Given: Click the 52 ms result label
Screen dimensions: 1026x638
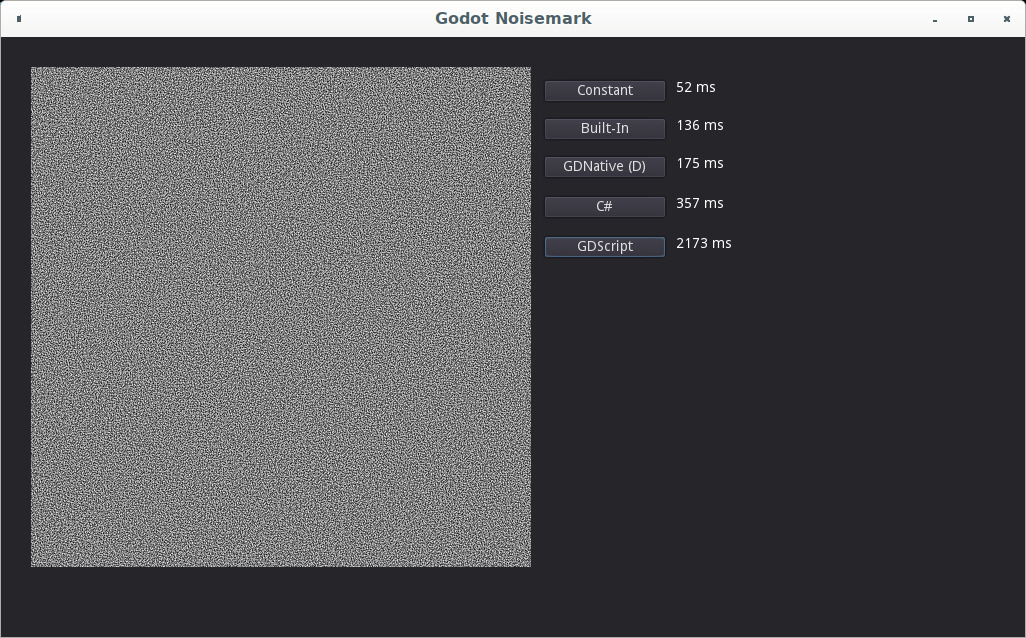Looking at the screenshot, I should [695, 87].
